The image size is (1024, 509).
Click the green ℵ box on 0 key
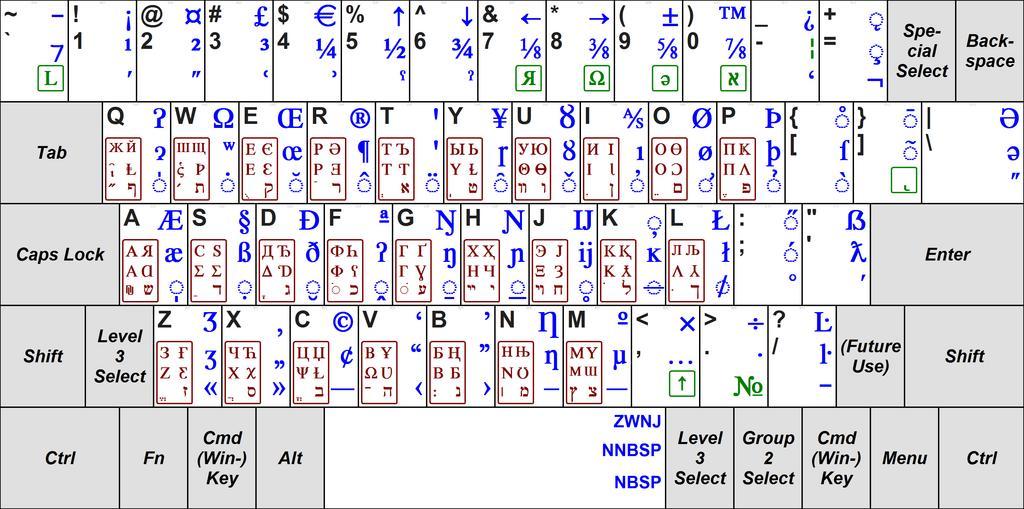[x=734, y=78]
